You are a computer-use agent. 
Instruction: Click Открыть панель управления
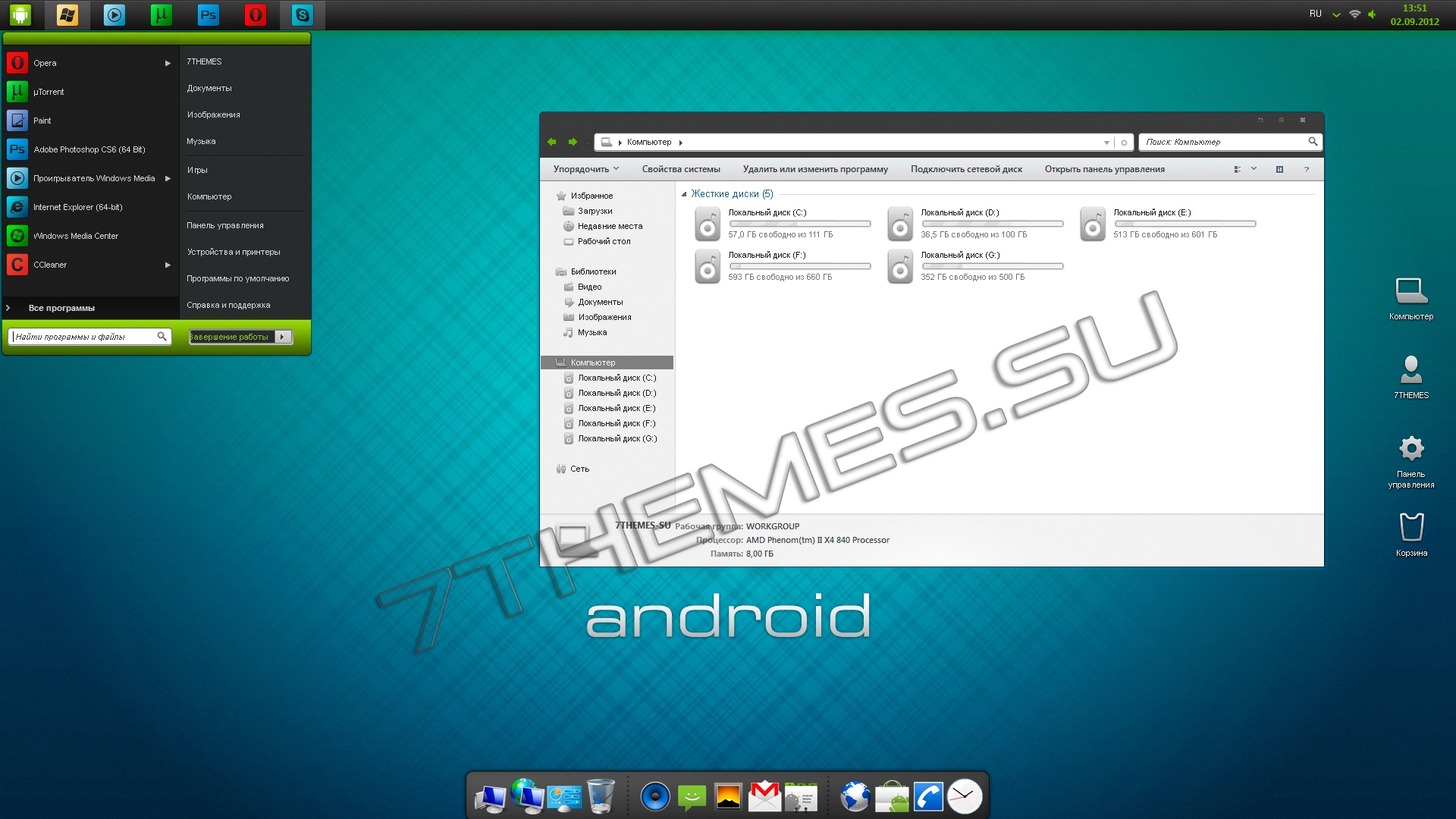pyautogui.click(x=1104, y=169)
